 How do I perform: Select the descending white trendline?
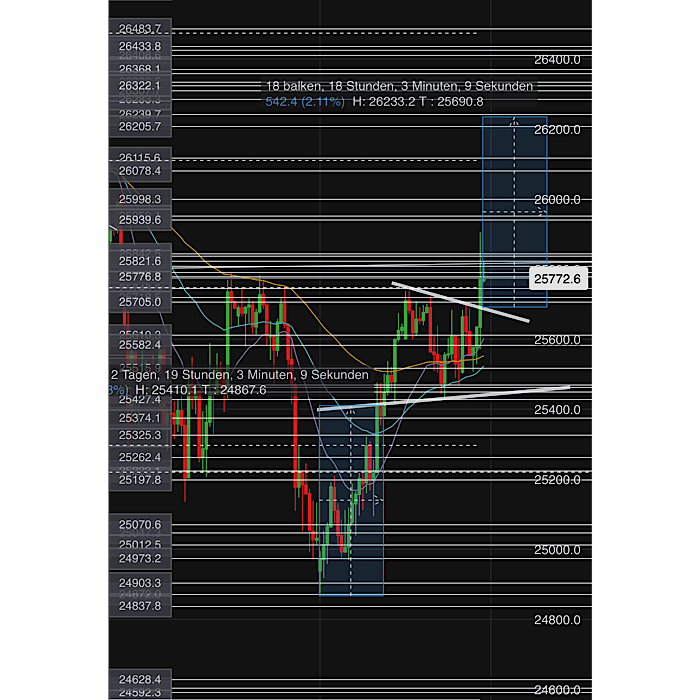pyautogui.click(x=460, y=301)
